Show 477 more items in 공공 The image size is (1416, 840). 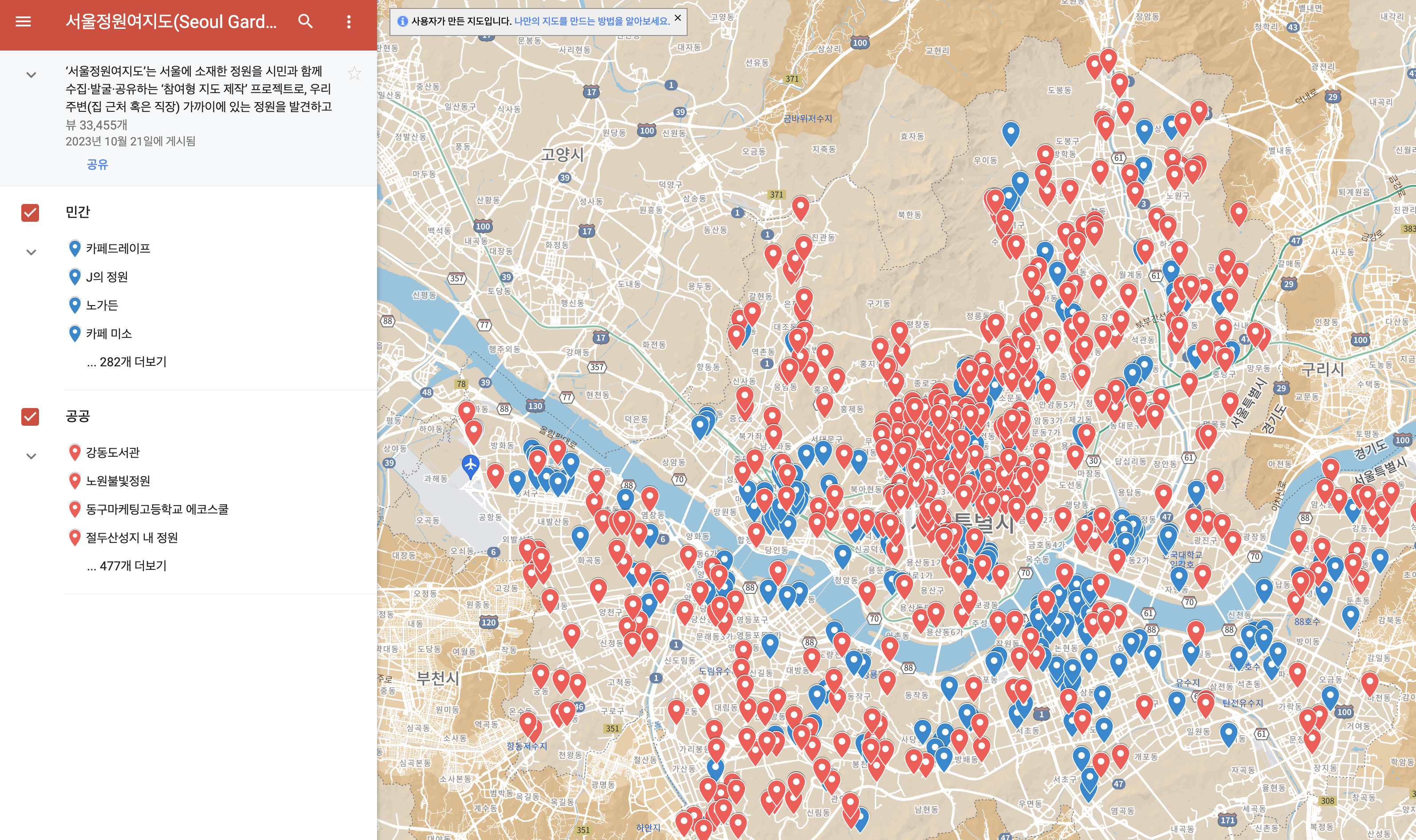click(x=127, y=565)
